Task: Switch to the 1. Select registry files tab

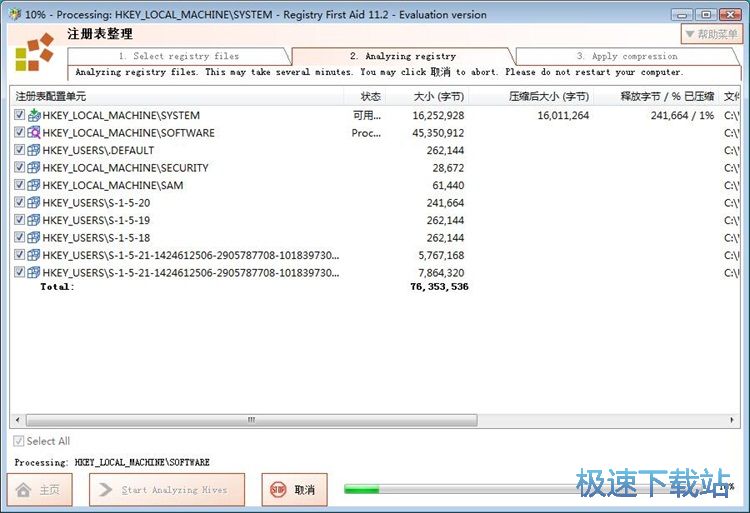Action: click(x=179, y=56)
